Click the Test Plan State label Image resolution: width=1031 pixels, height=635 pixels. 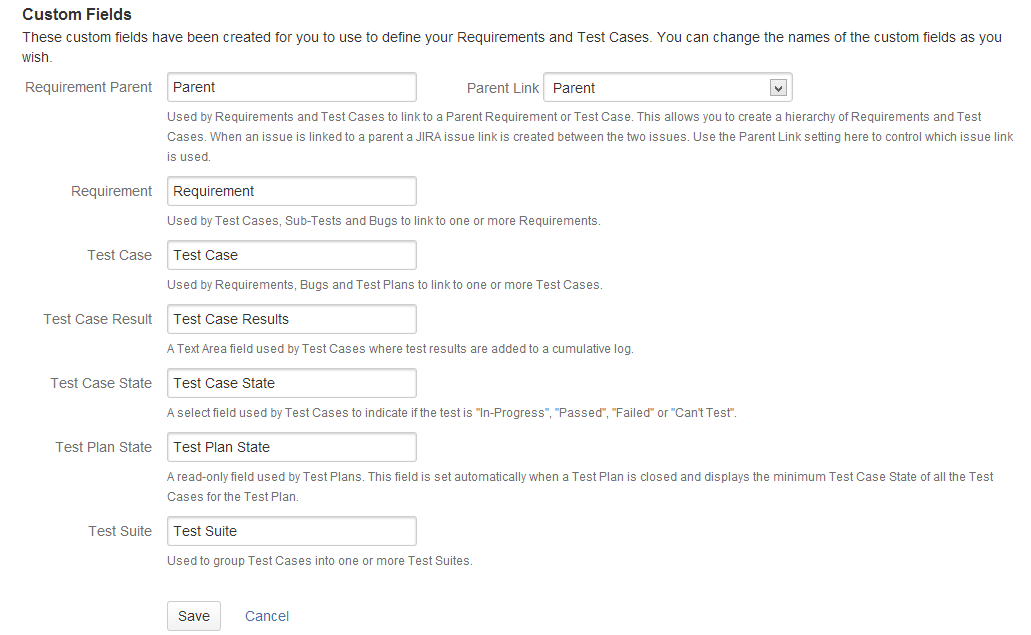pyautogui.click(x=103, y=447)
